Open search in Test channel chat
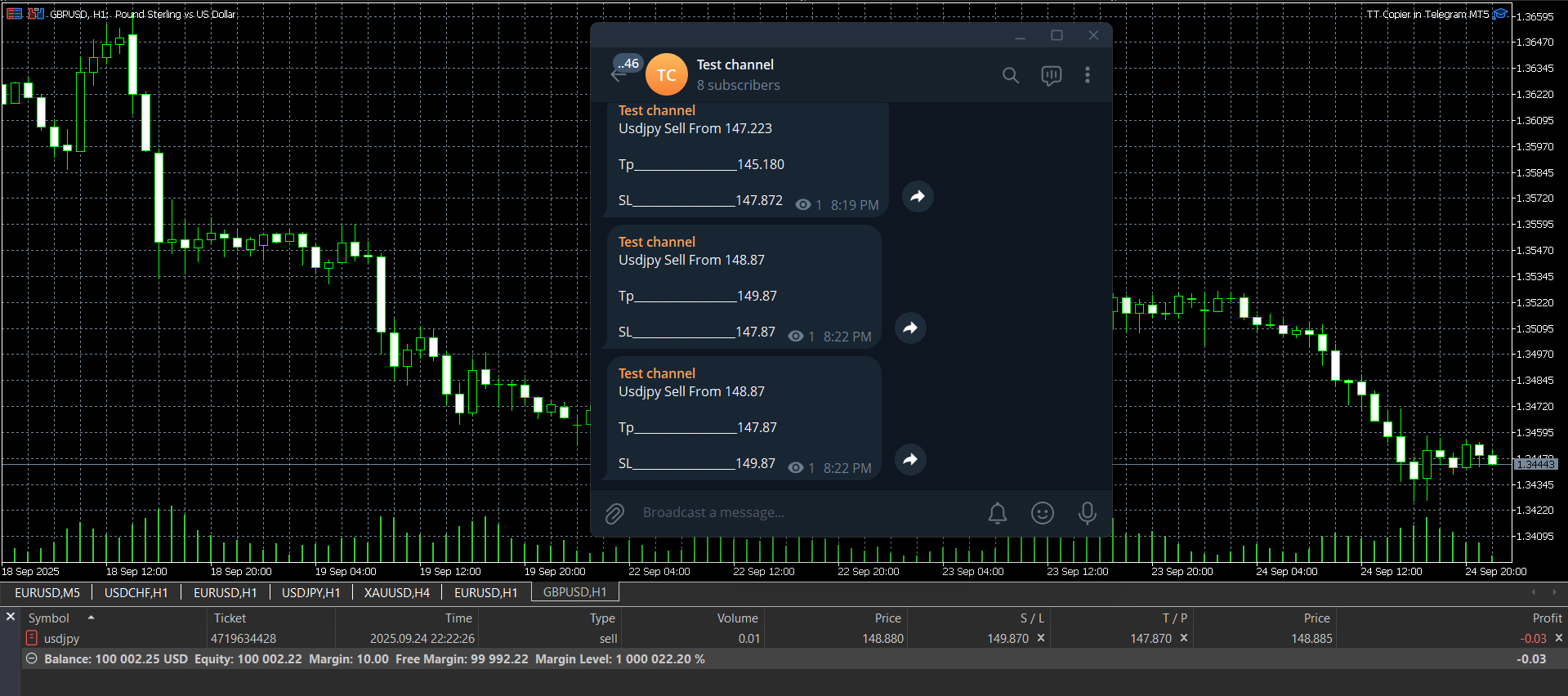The height and width of the screenshot is (696, 1568). tap(1011, 75)
